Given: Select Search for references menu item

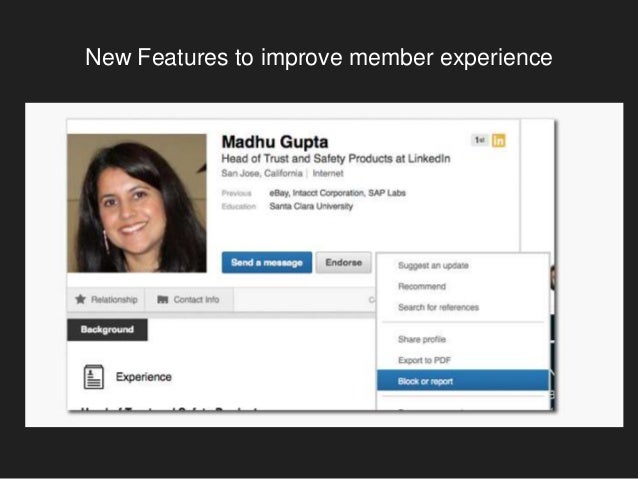Looking at the screenshot, I should (x=438, y=307).
